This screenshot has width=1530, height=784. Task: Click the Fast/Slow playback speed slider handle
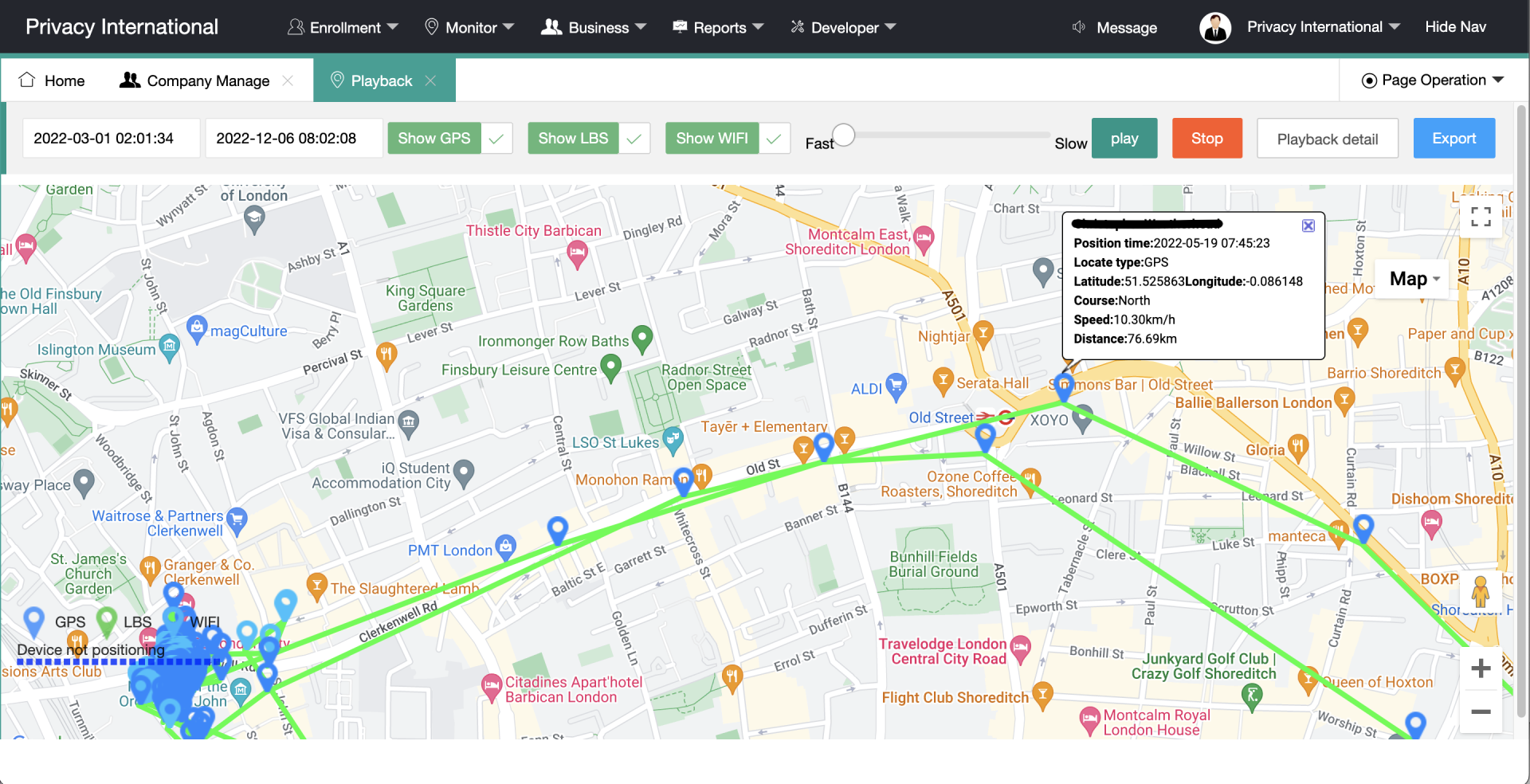(x=843, y=135)
